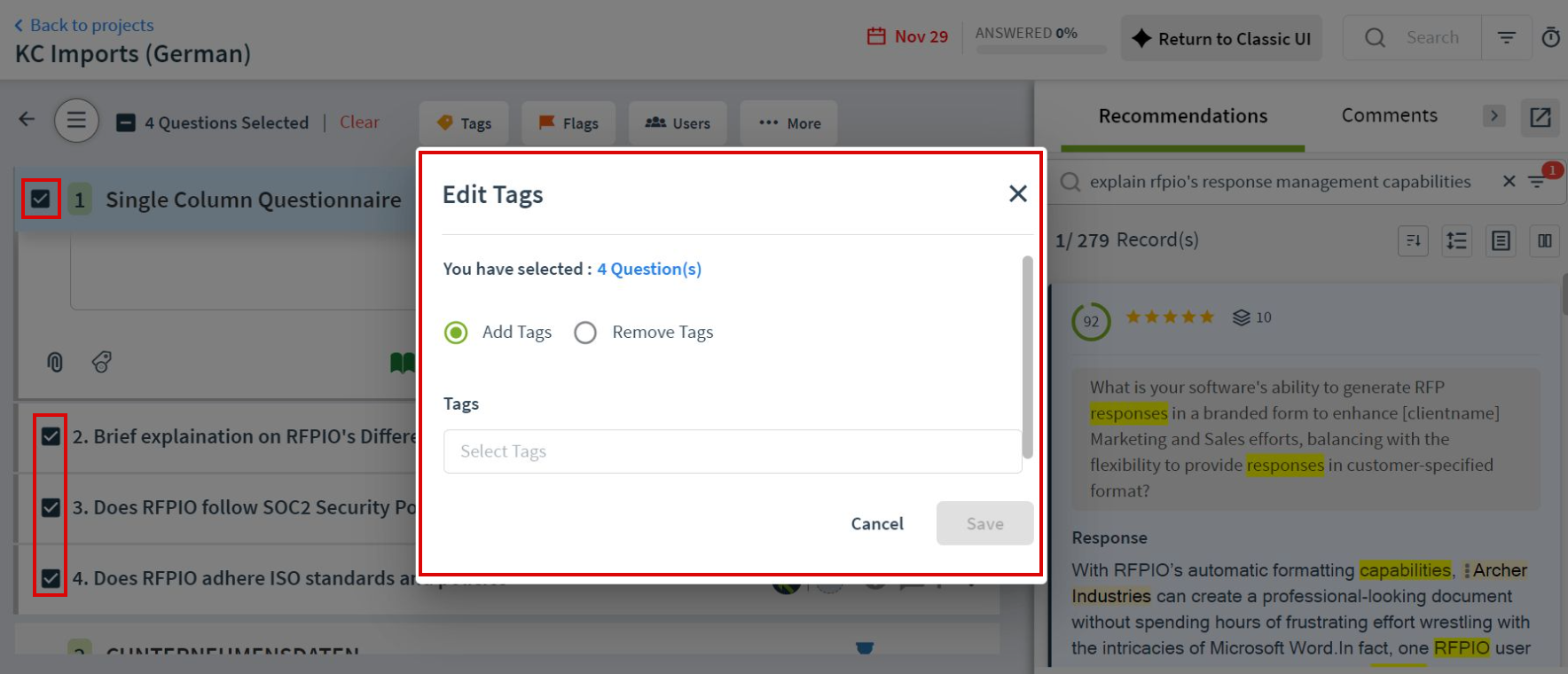
Task: Select the Add Tags radio option
Action: point(456,333)
